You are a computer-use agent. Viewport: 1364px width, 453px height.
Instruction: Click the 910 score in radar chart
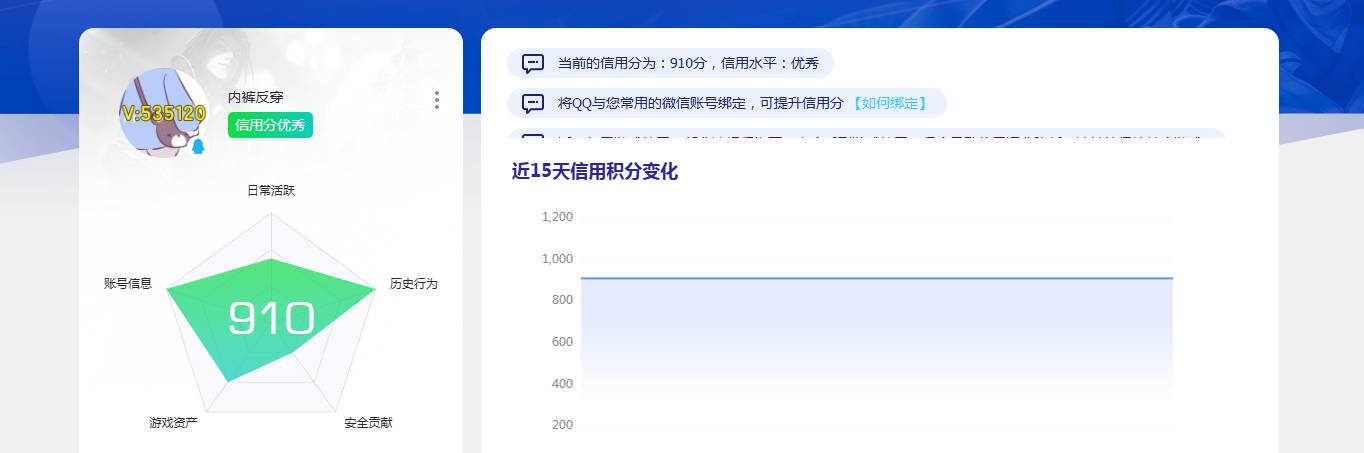271,318
